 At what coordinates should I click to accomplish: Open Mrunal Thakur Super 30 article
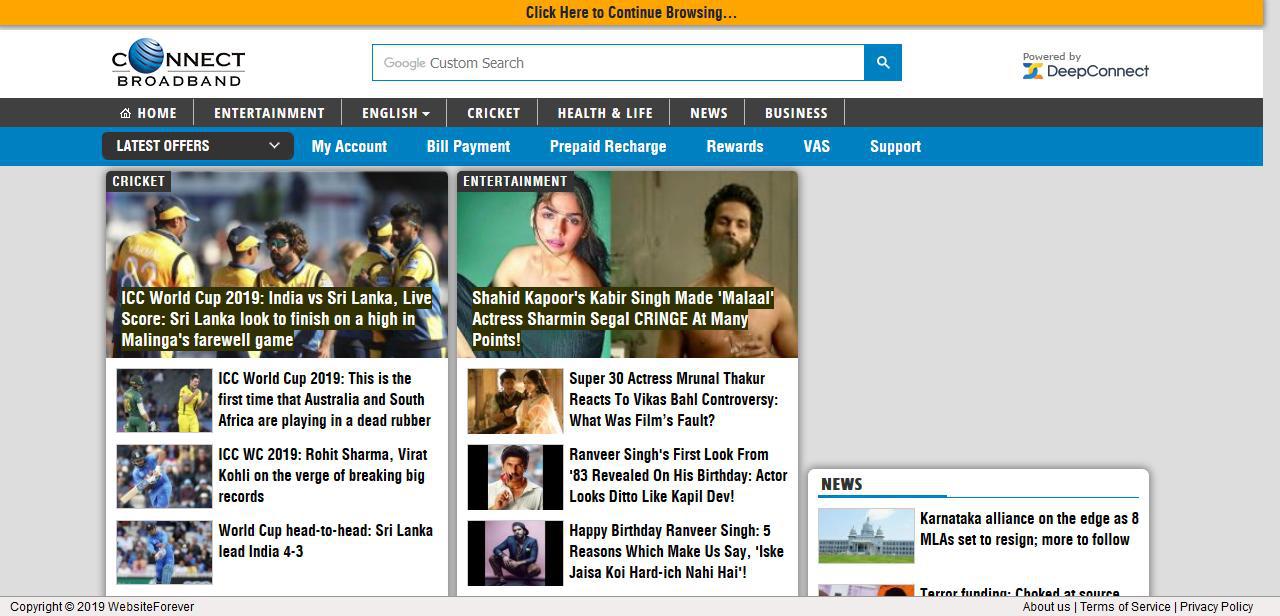point(674,399)
